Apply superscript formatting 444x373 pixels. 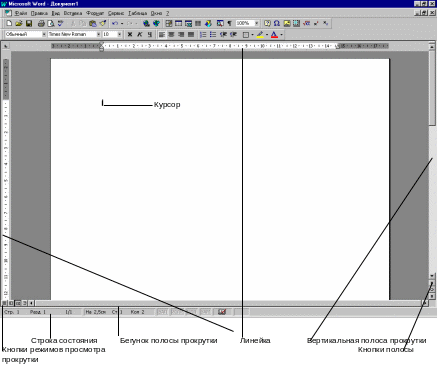316,23
